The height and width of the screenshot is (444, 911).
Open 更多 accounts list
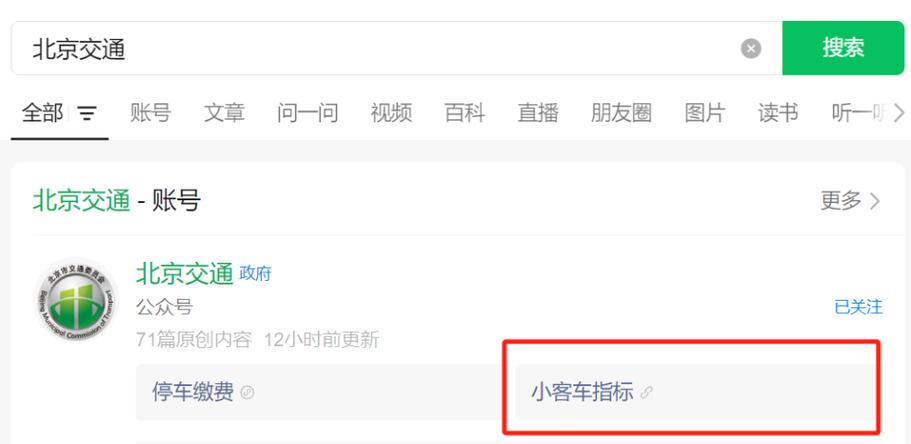[x=850, y=201]
